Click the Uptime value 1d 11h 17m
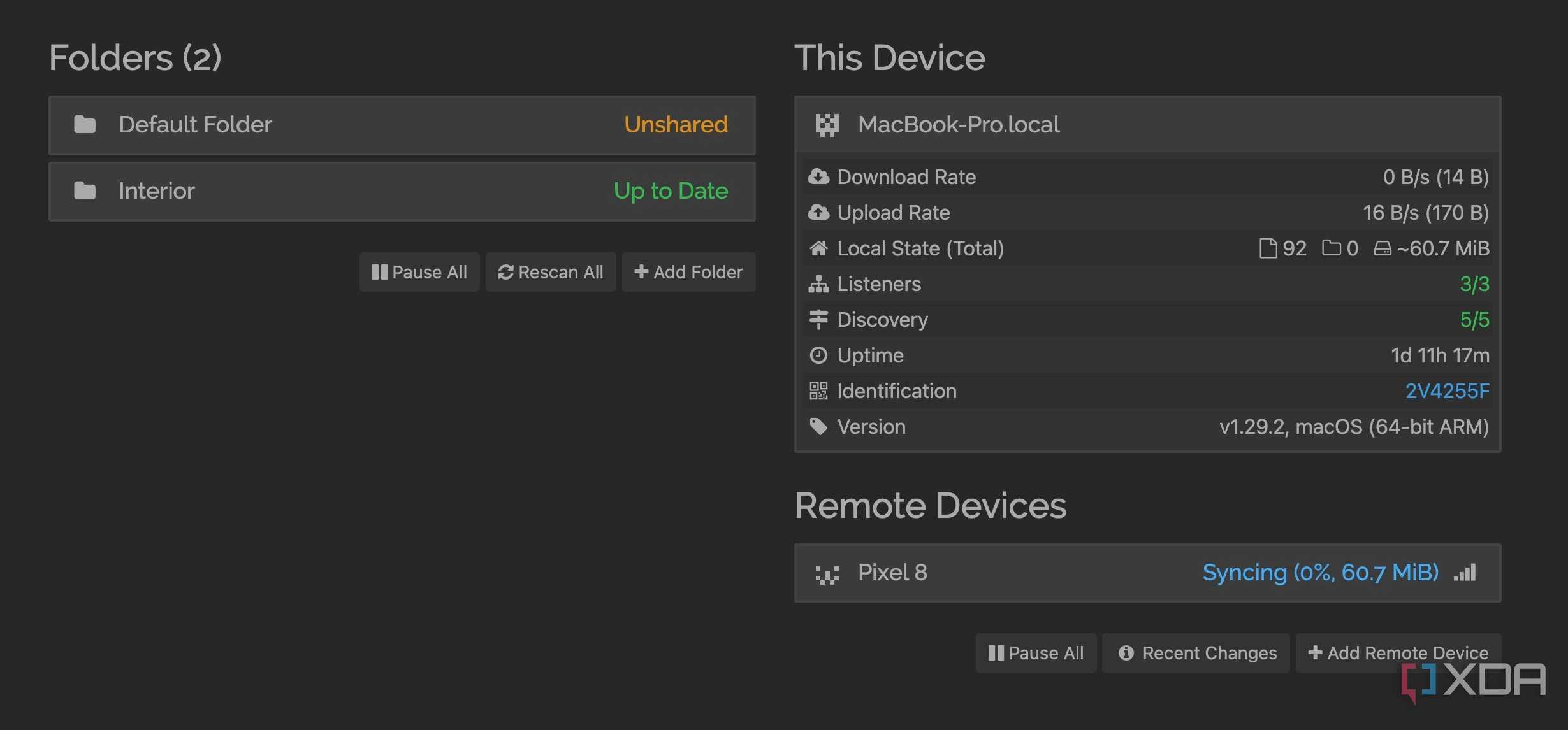 tap(1440, 355)
